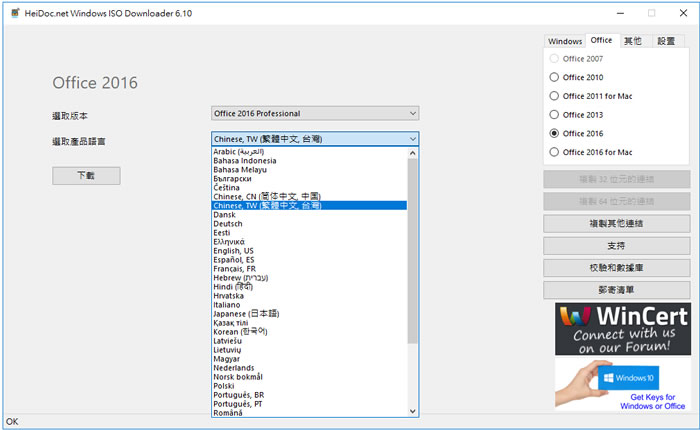Choose Italiano from the list
The width and height of the screenshot is (700, 430).
(309, 305)
